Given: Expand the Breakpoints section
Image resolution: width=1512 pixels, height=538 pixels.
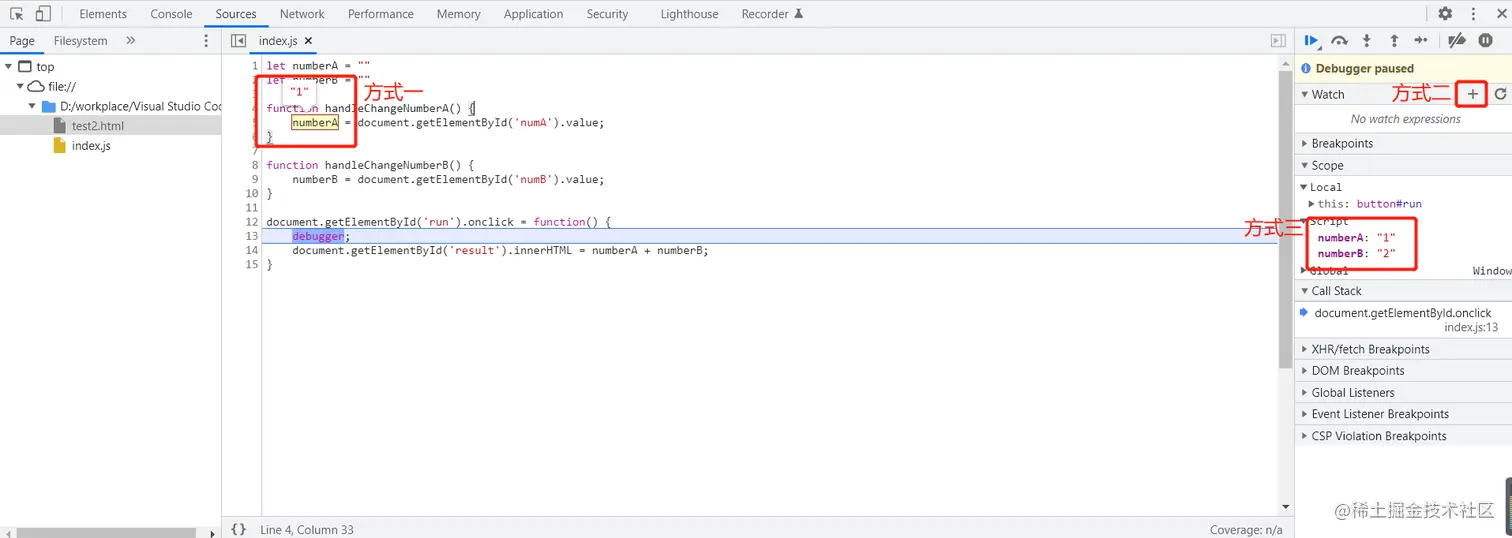Looking at the screenshot, I should (1305, 144).
